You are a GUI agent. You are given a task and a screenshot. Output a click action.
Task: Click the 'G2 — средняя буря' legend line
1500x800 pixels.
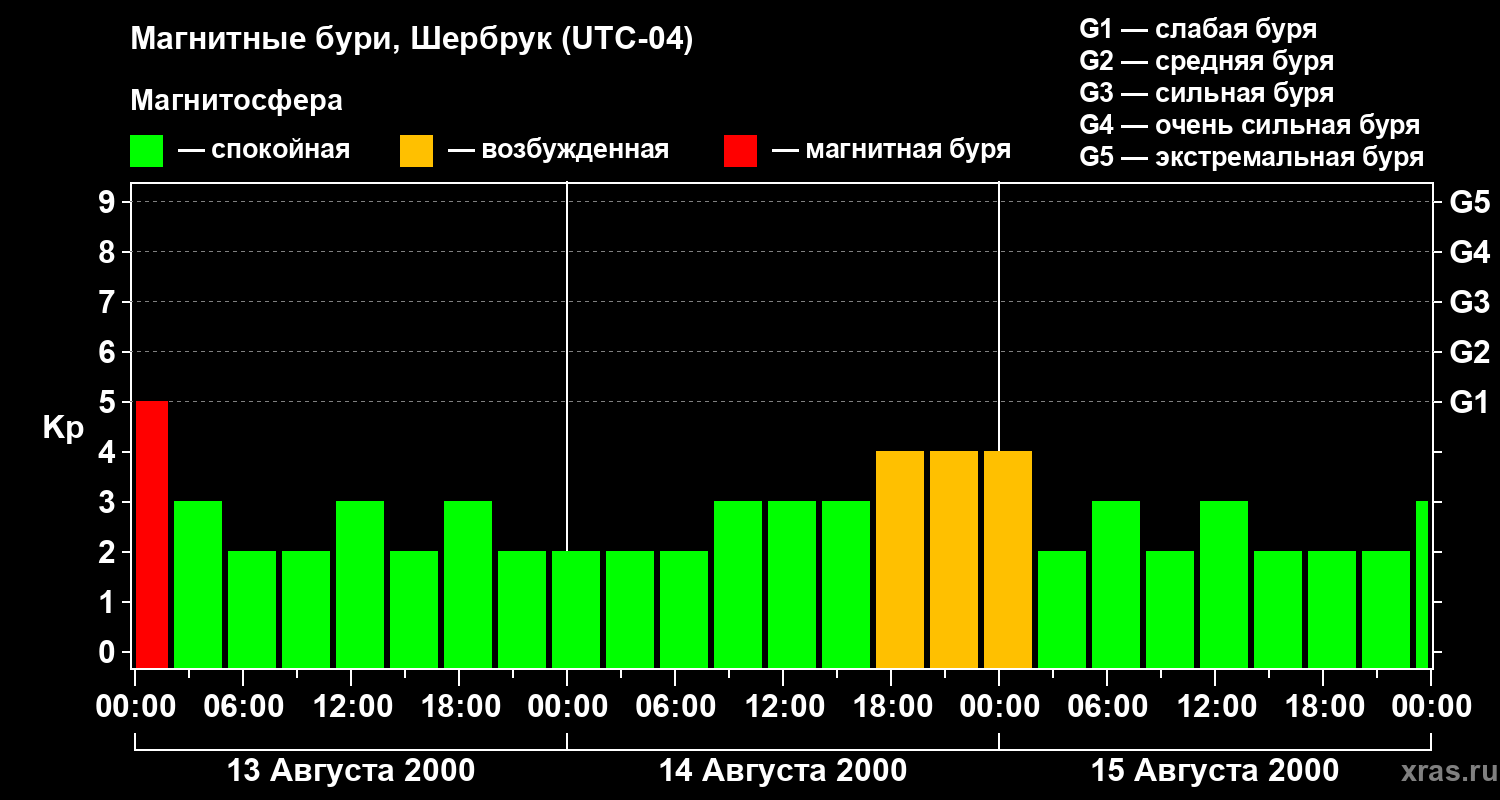pos(1206,61)
